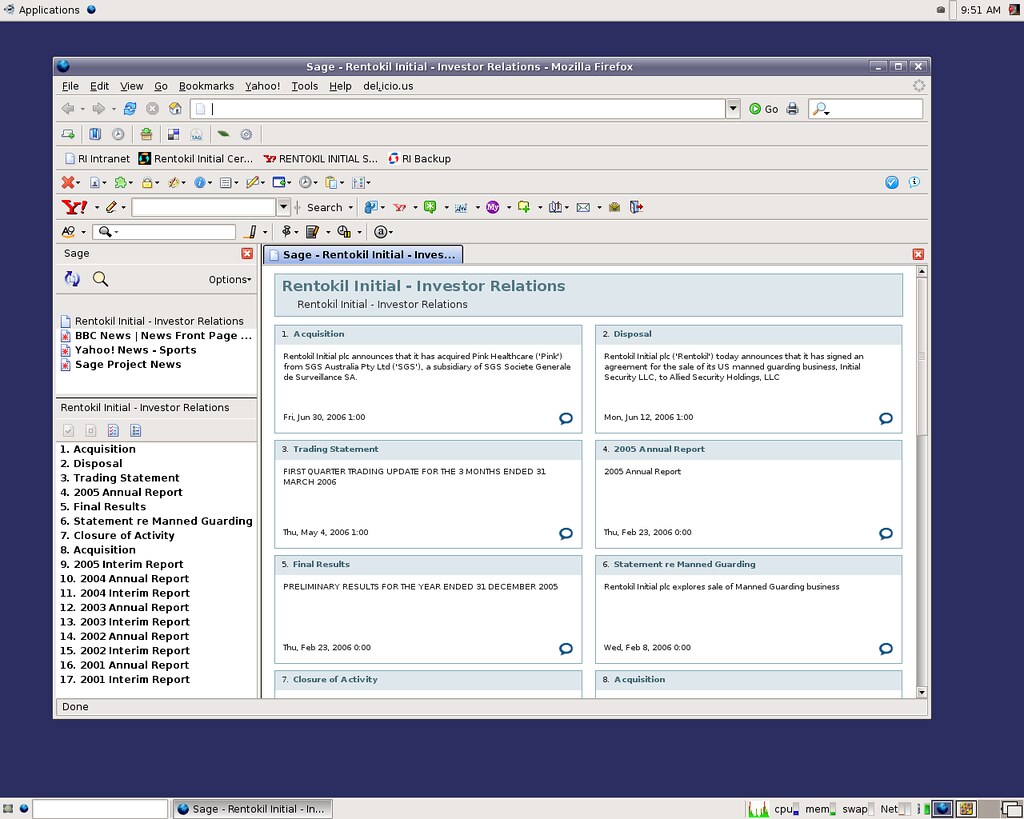Click the Sage discover feeds magnifier icon

[100, 280]
